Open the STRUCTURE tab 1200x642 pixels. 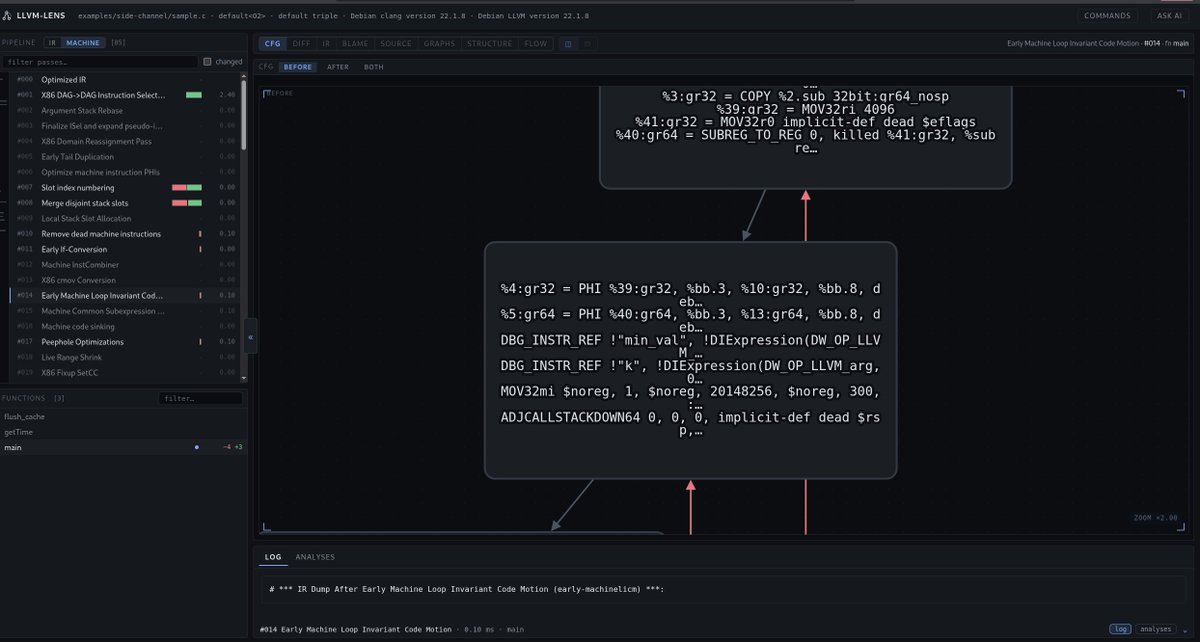coord(490,44)
